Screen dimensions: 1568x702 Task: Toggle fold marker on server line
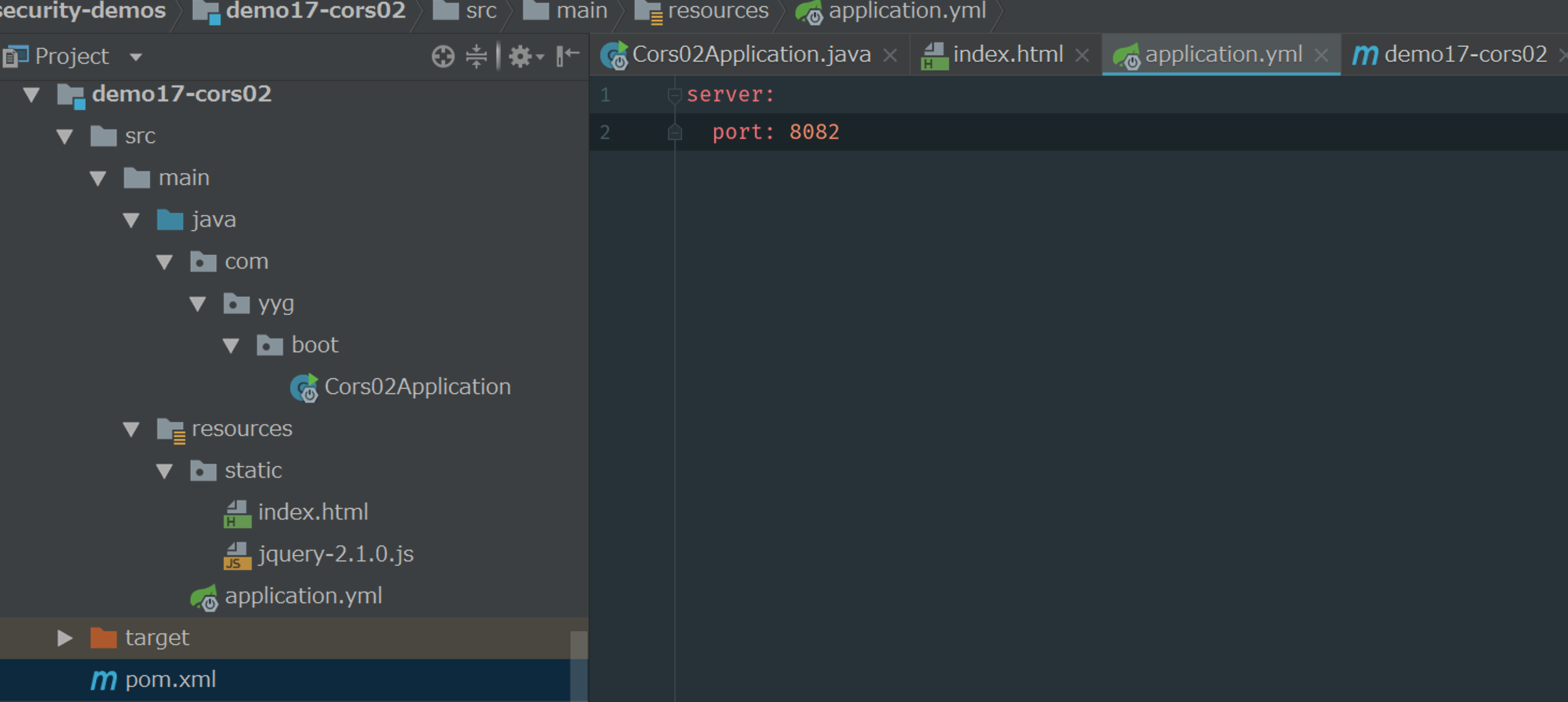tap(674, 95)
